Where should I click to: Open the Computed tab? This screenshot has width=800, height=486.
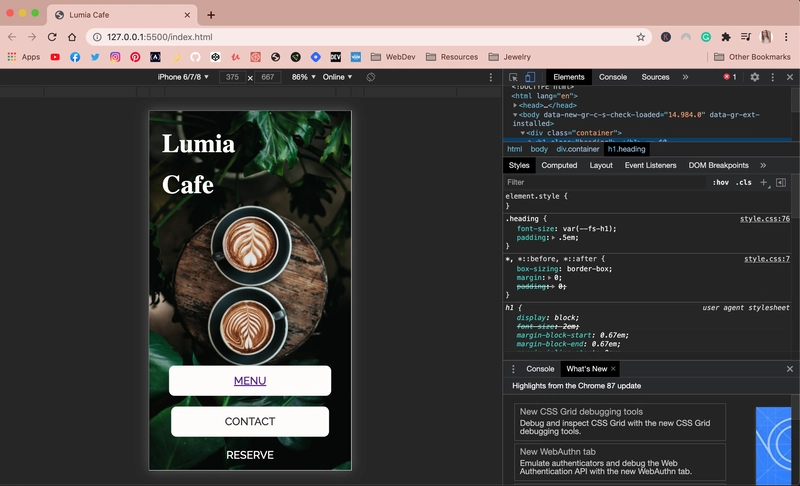pyautogui.click(x=559, y=165)
